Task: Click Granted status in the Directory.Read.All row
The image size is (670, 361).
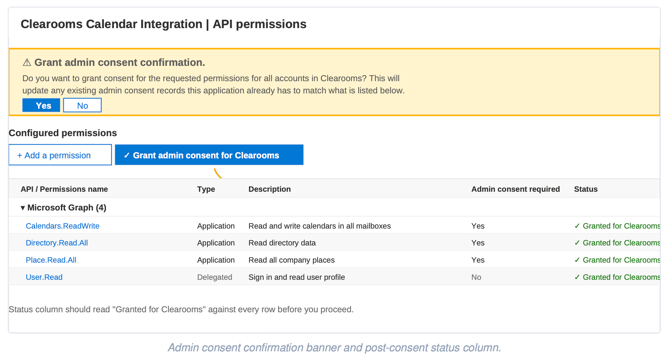Action: (x=617, y=243)
